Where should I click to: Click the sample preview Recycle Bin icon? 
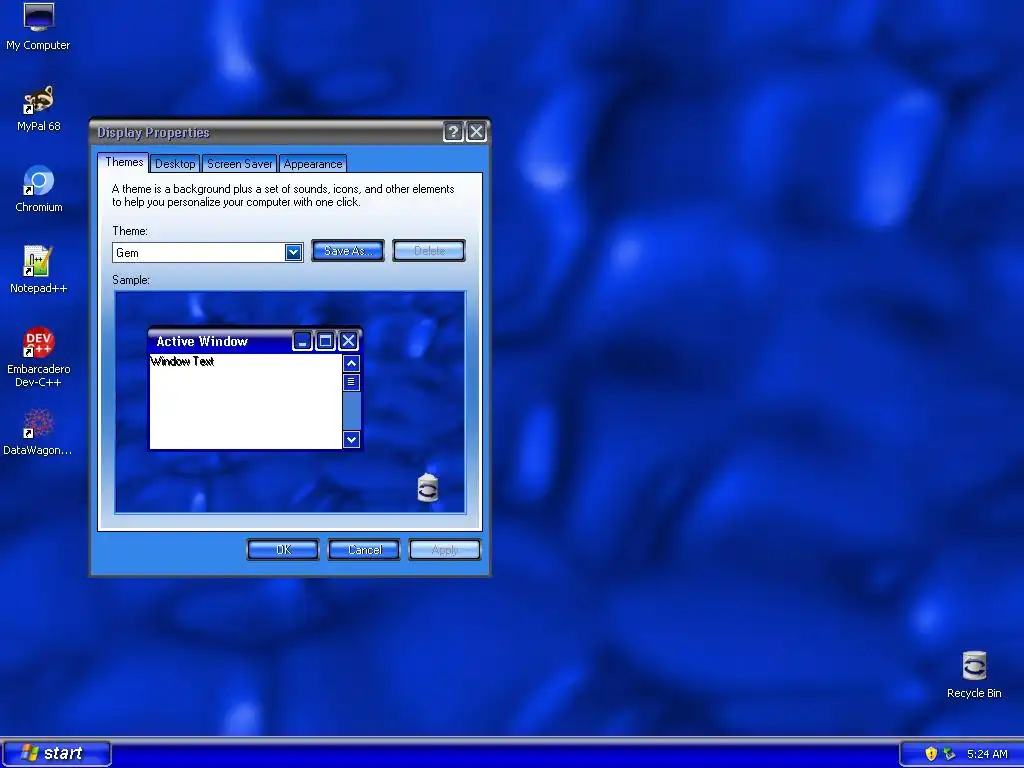coord(428,488)
